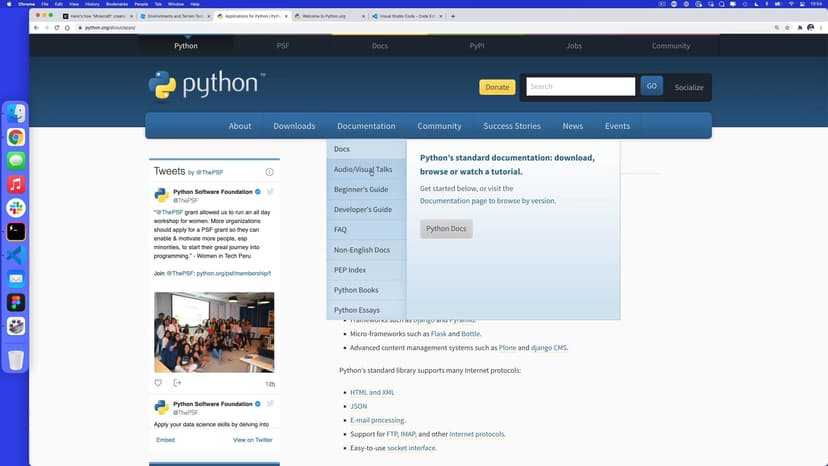Viewport: 828px width, 466px height.
Task: Click into the Search input field
Action: [580, 87]
